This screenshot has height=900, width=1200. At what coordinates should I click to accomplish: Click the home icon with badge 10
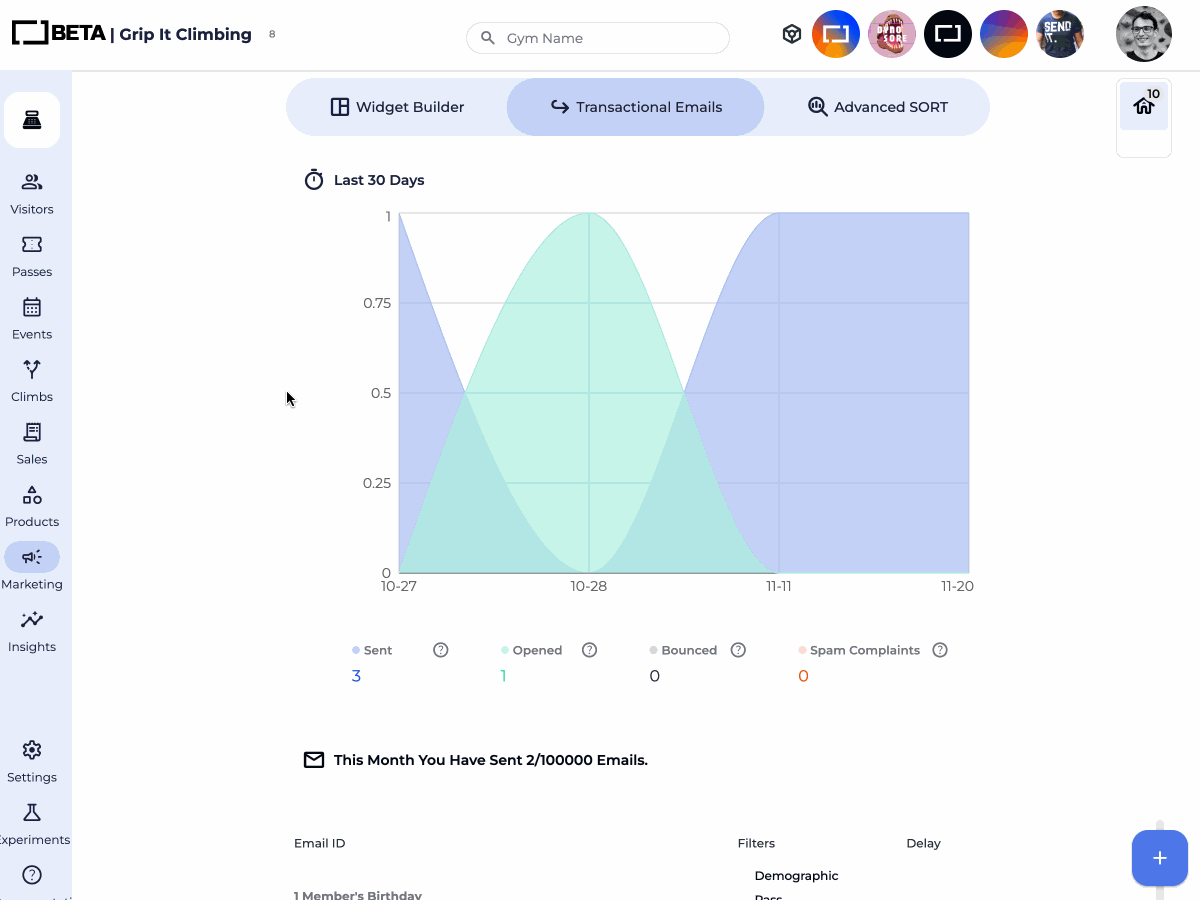point(1144,106)
